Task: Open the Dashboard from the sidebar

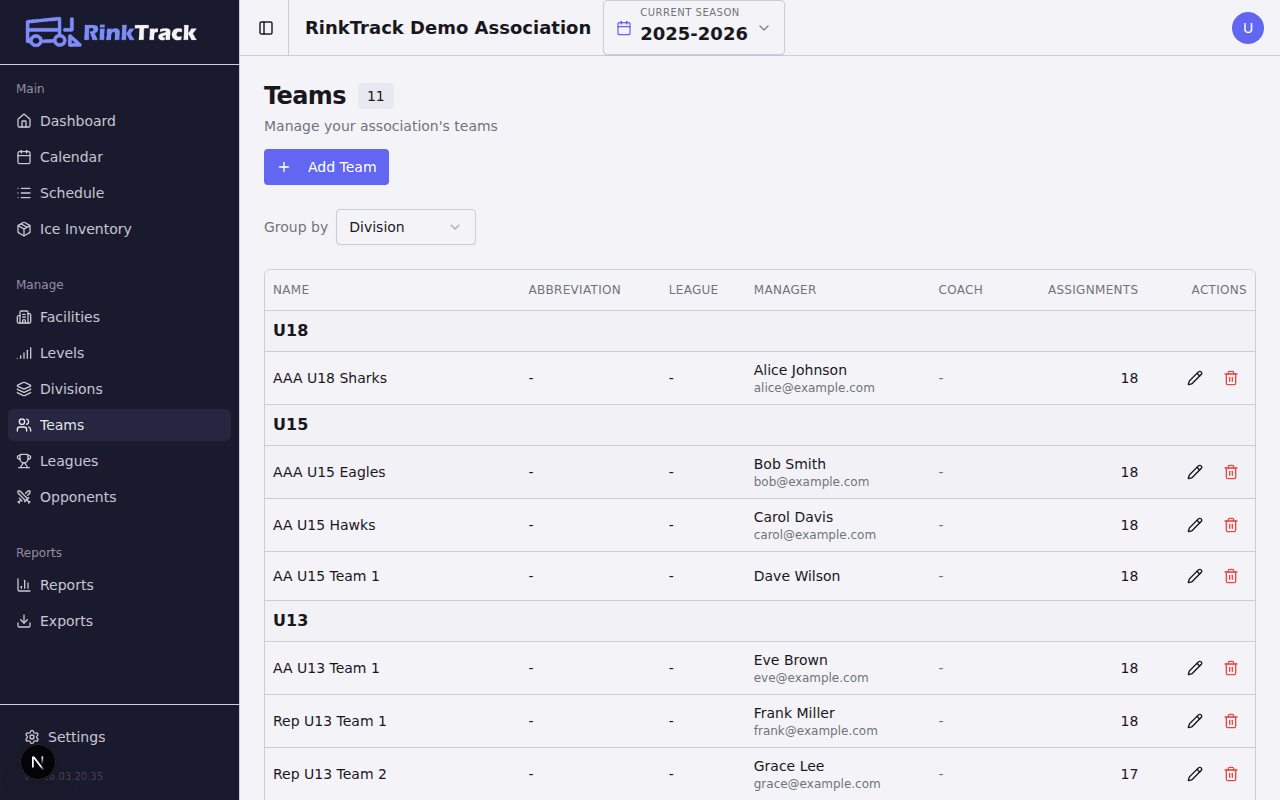Action: click(x=76, y=120)
